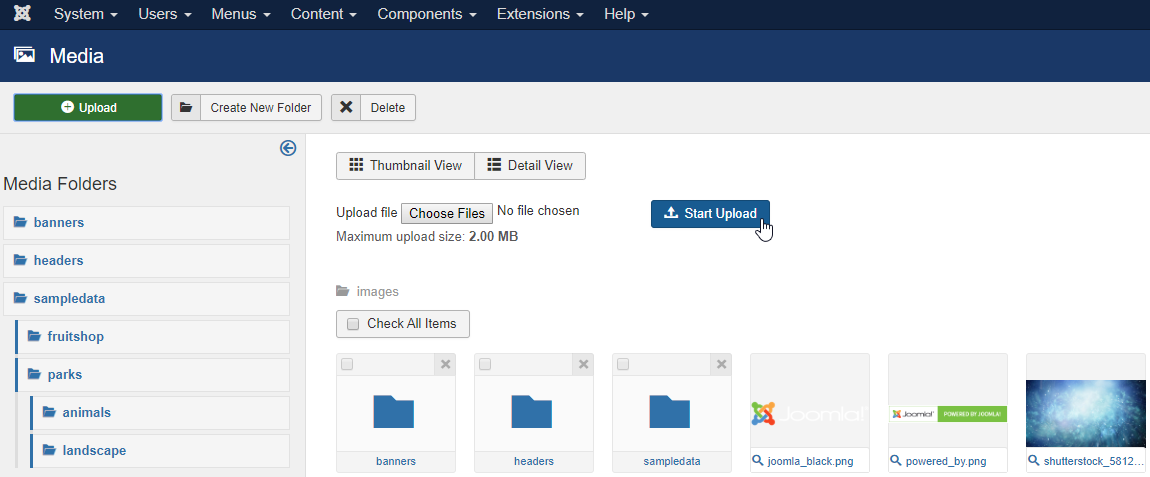Select the landscape folder in sidebar

coord(94,450)
